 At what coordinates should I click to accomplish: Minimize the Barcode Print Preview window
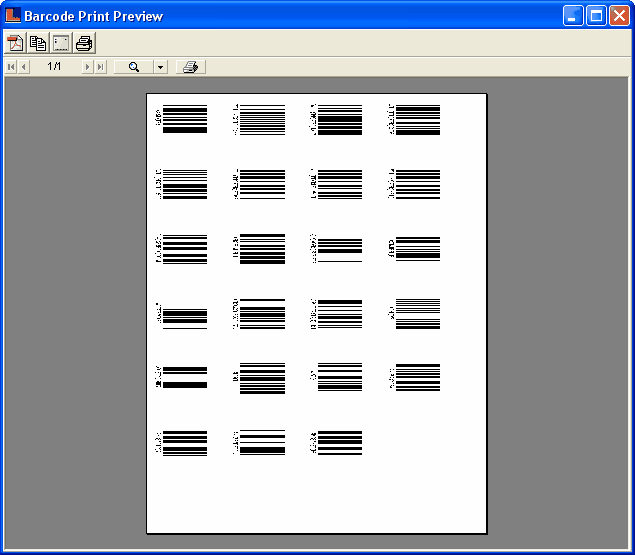tap(573, 16)
